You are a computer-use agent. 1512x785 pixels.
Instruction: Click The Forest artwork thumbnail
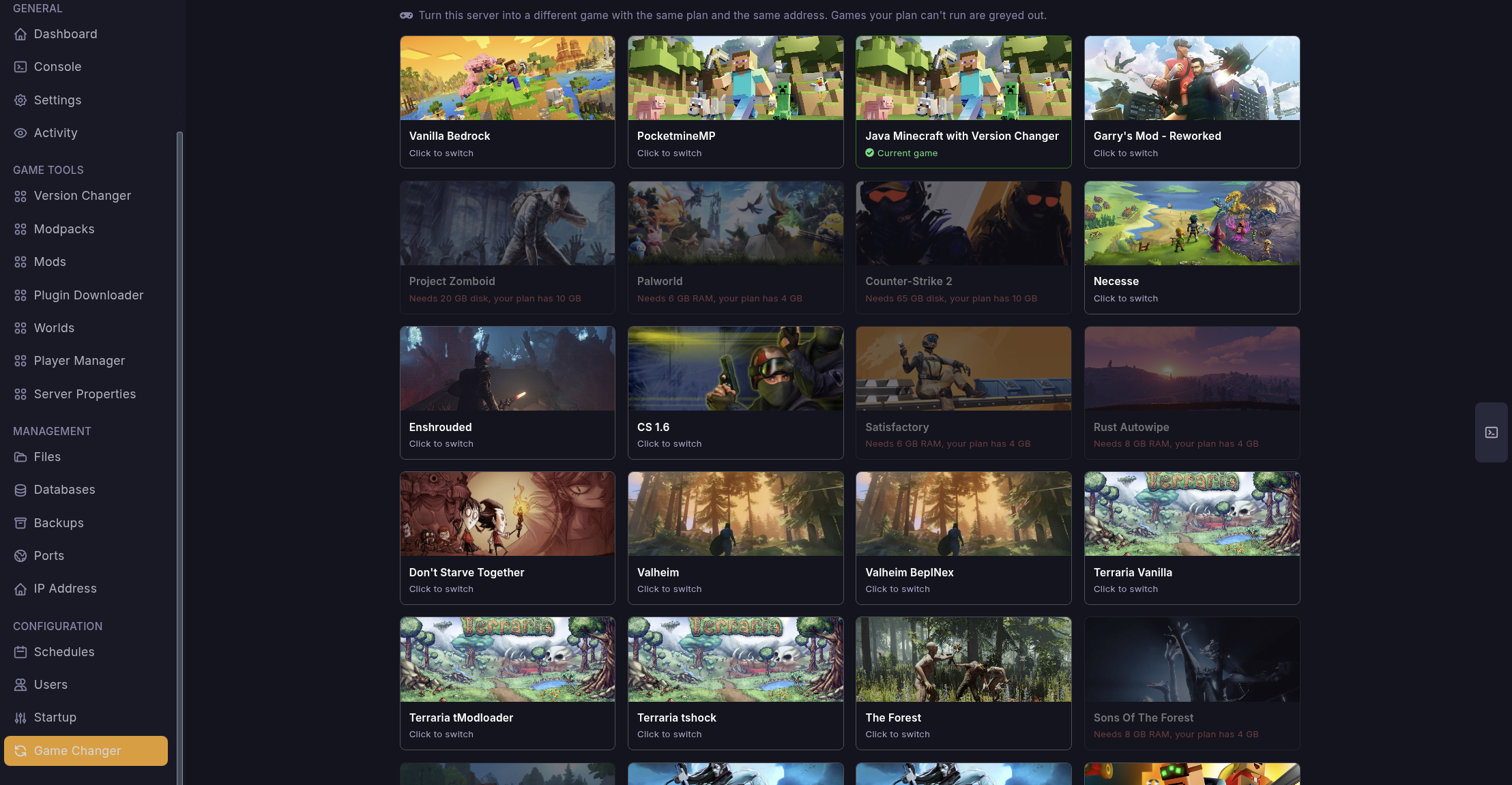(x=963, y=660)
